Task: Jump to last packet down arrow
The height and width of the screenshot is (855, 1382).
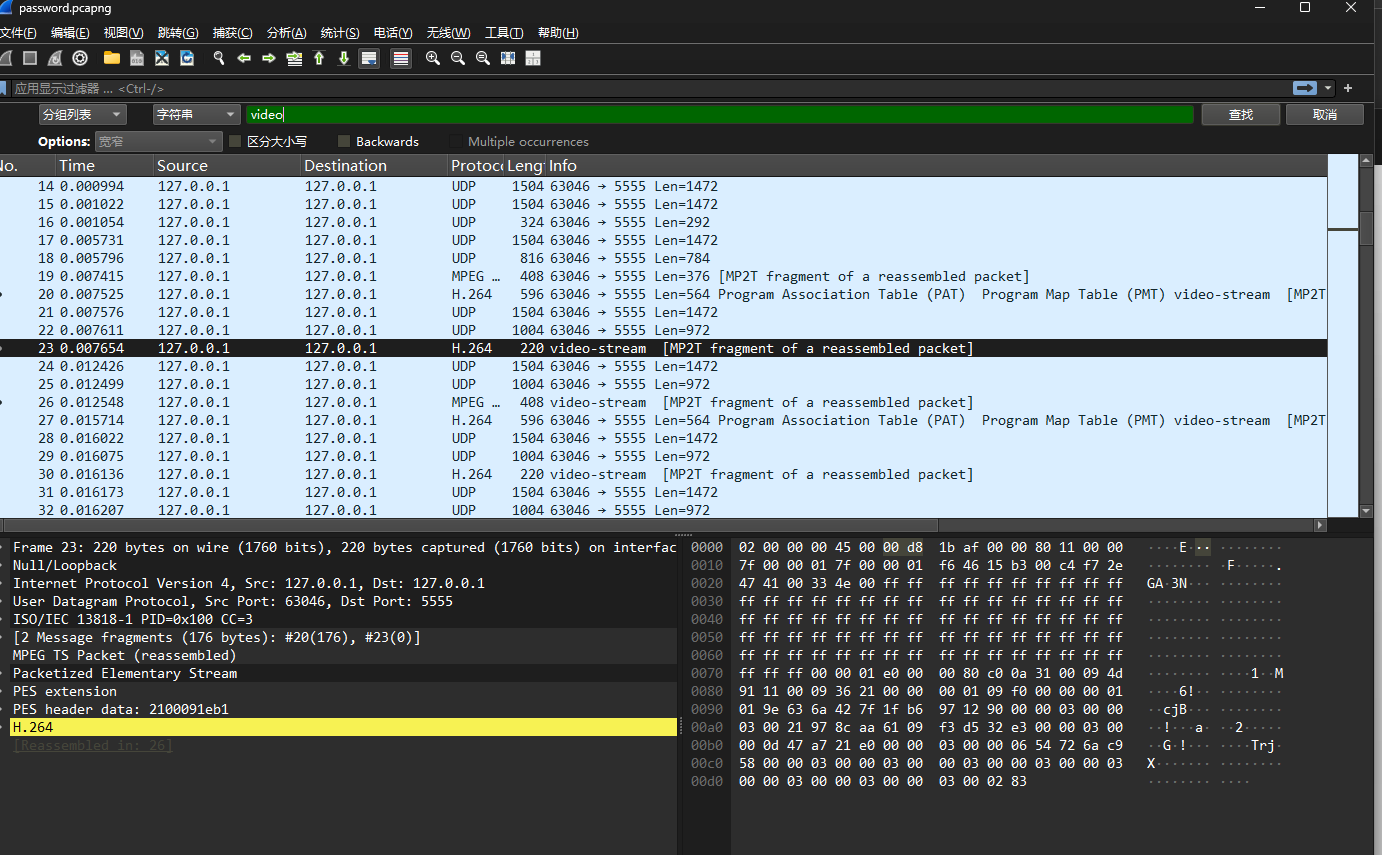Action: click(x=344, y=58)
